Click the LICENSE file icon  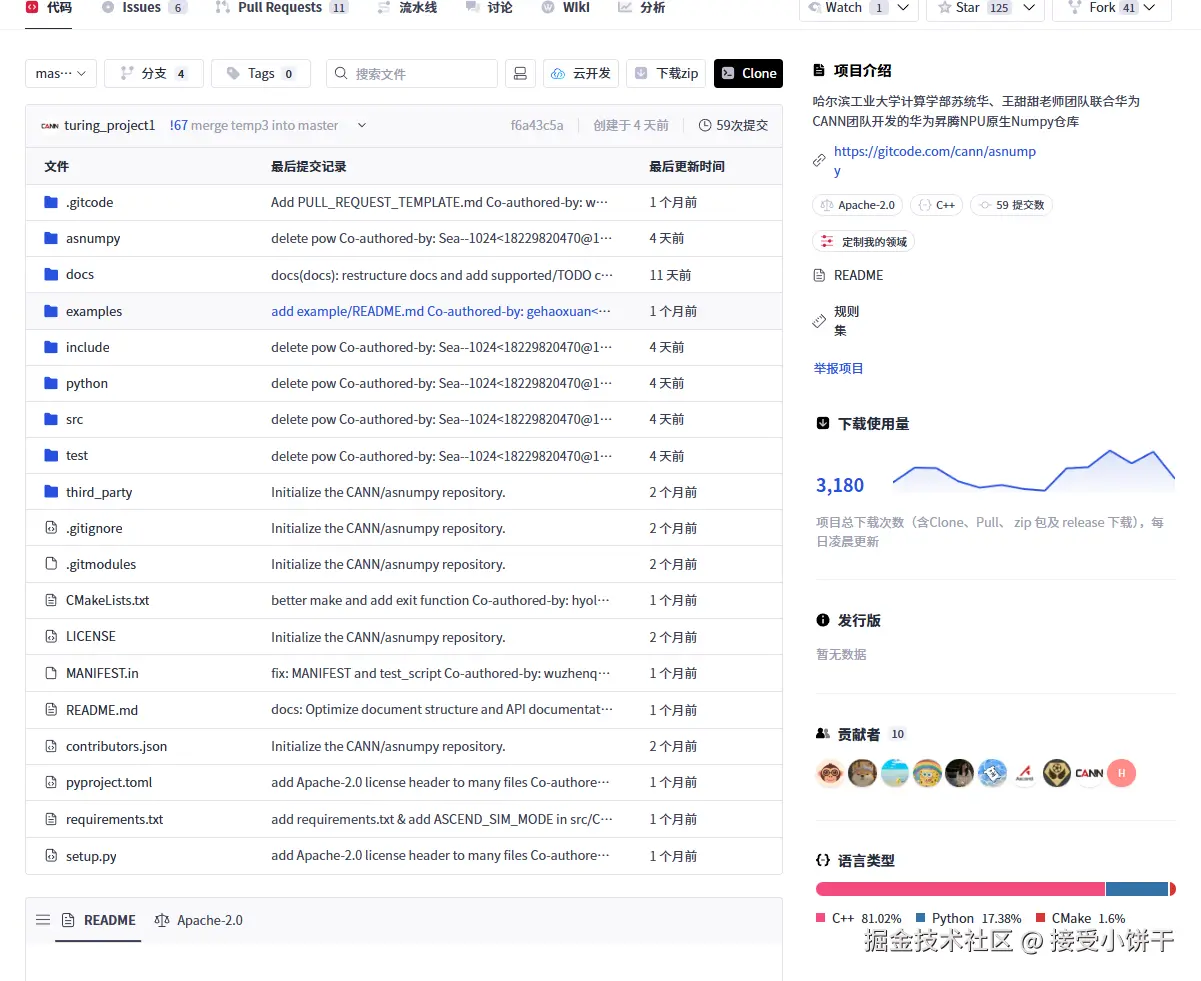[x=51, y=636]
